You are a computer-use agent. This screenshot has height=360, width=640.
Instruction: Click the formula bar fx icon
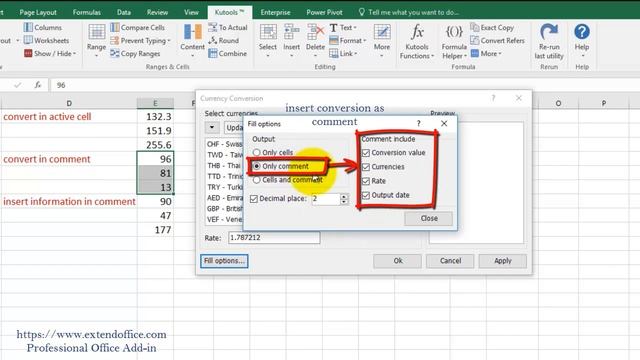click(38, 85)
